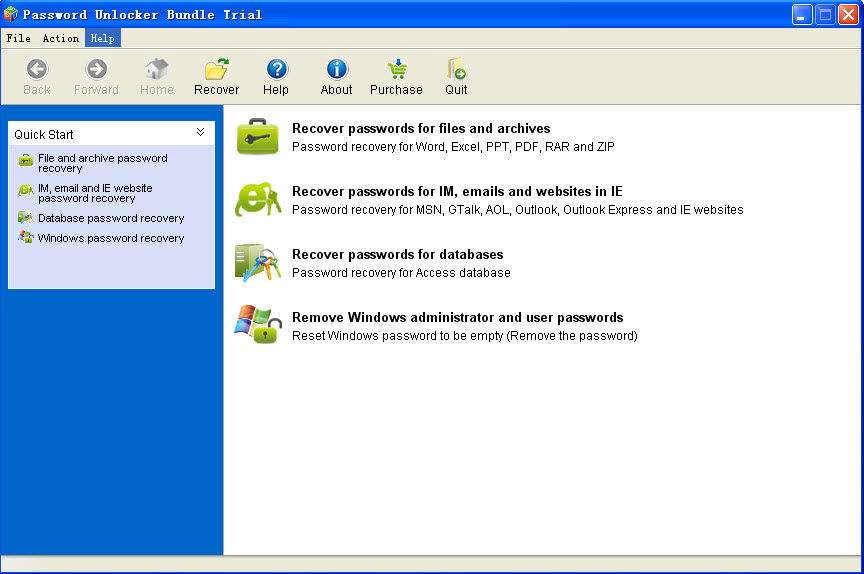Open IM, email and IE website recovery link
Screen dimensions: 864x574
coord(95,193)
